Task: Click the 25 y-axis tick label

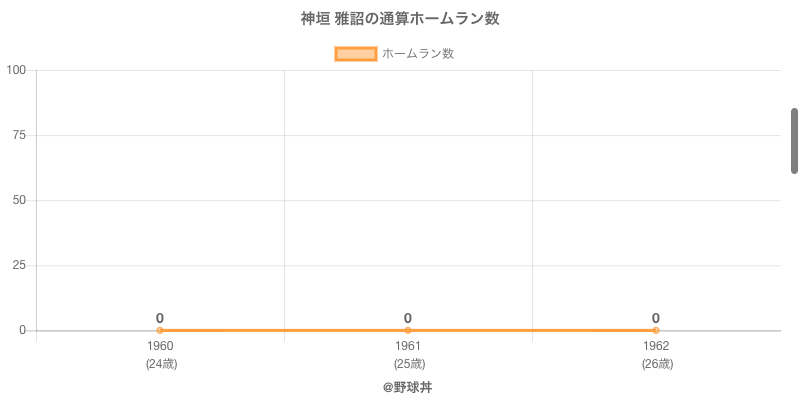Action: click(x=19, y=265)
